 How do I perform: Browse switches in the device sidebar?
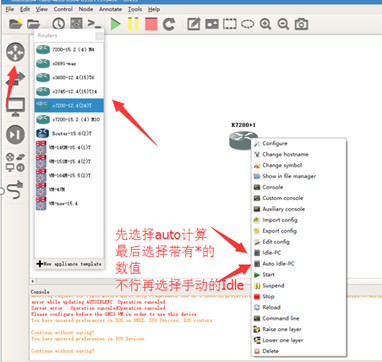[x=15, y=79]
